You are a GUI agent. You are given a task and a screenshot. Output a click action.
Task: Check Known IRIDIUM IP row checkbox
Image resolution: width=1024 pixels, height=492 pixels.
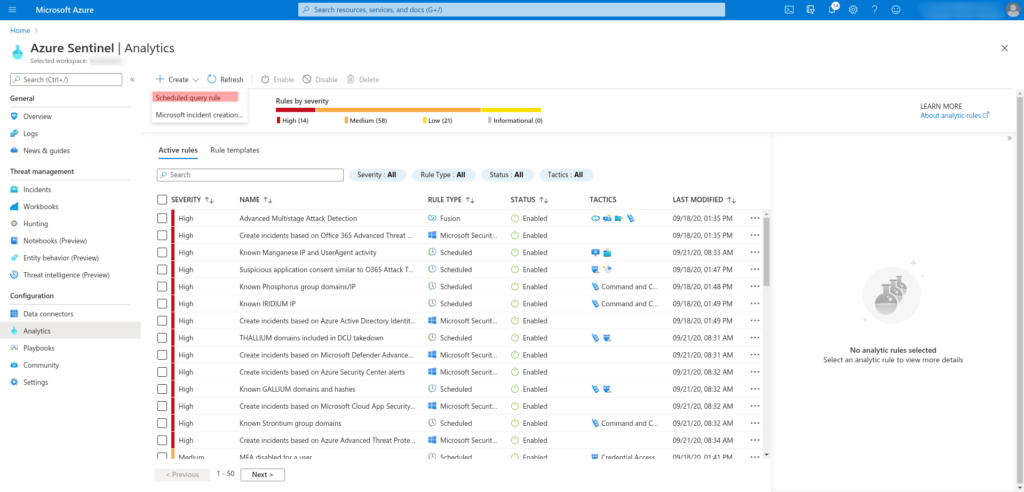tap(162, 304)
